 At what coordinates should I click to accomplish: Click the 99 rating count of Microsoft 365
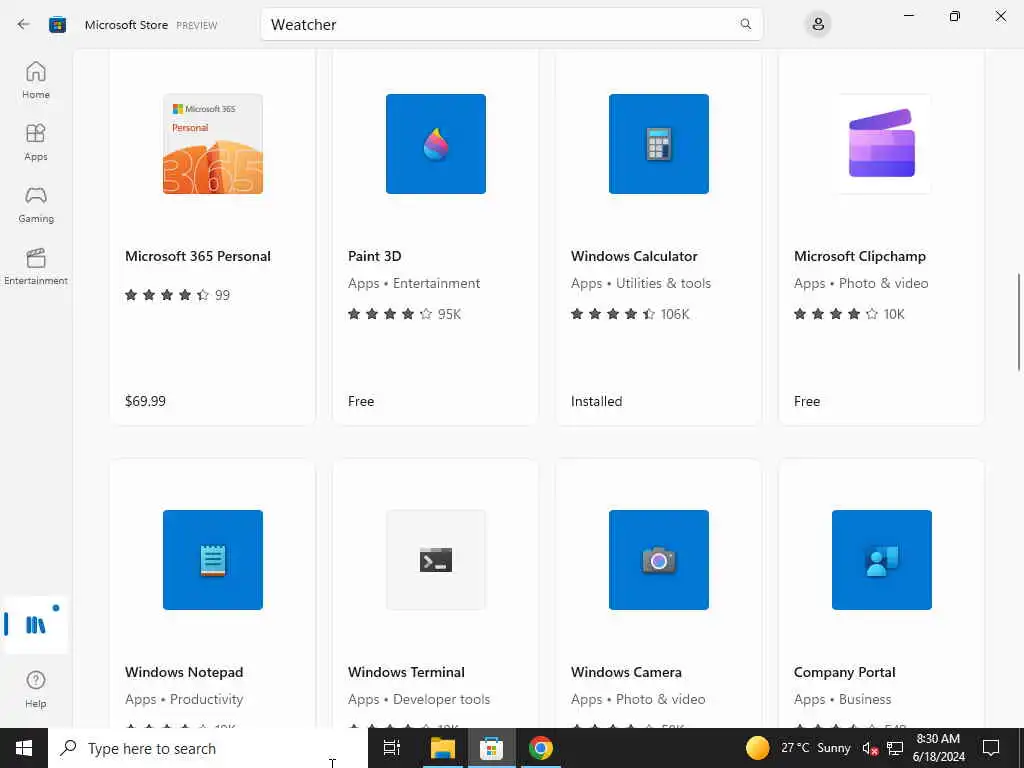[223, 295]
